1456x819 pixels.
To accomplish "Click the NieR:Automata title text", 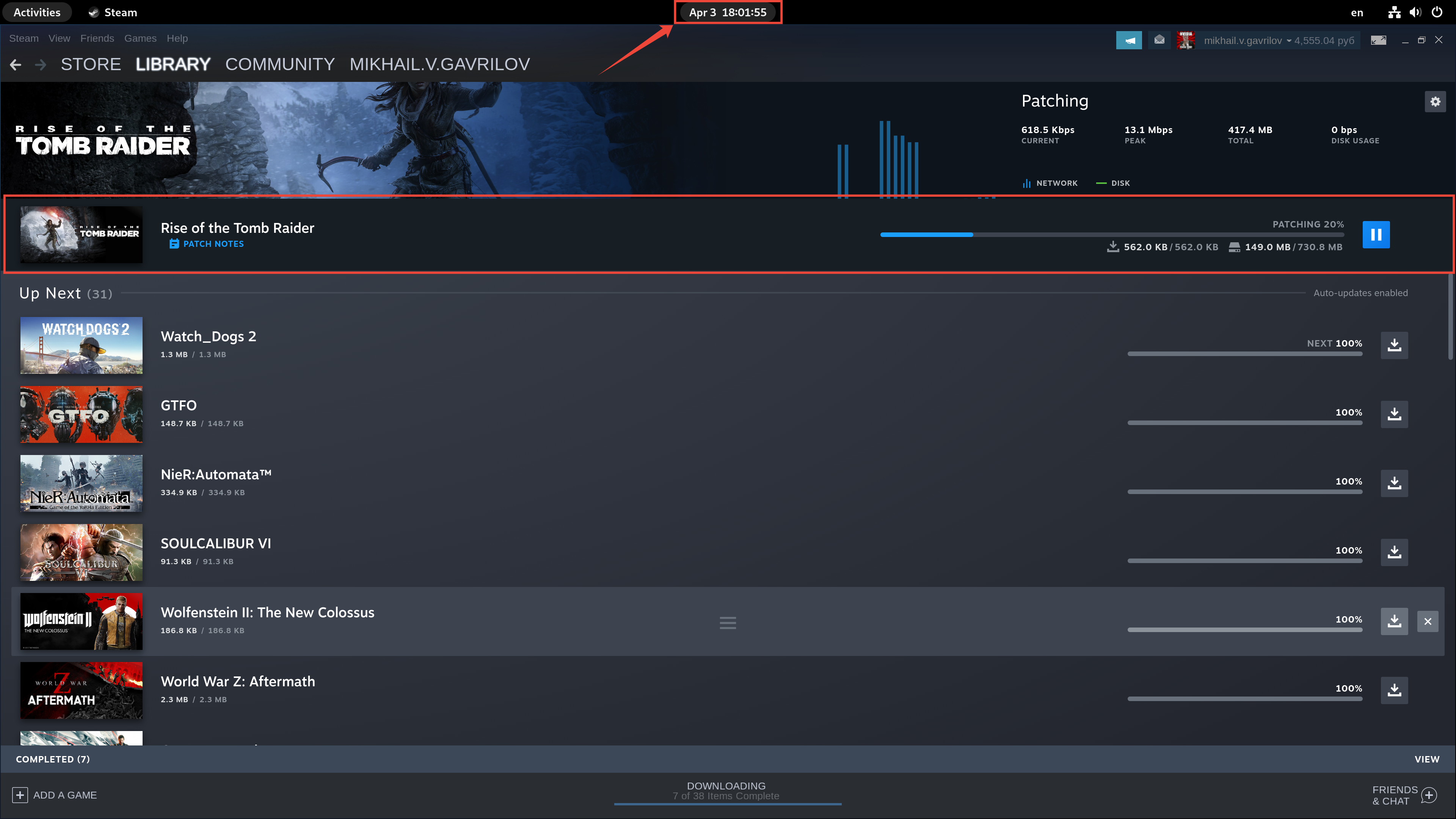I will point(216,474).
